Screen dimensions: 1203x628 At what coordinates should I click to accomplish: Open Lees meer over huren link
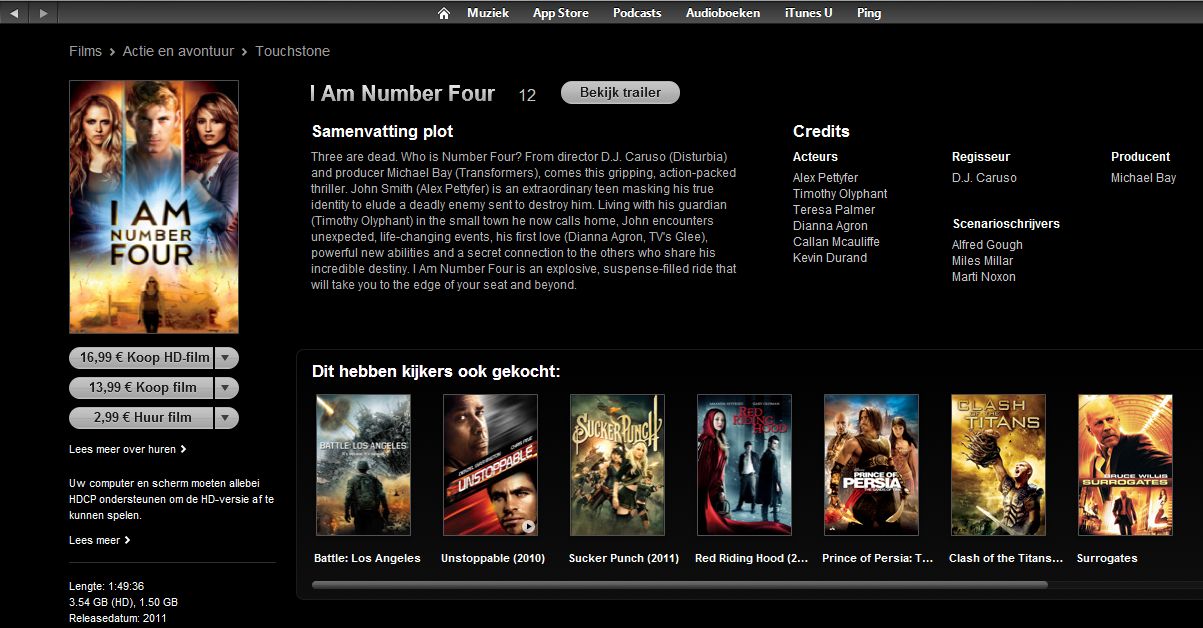pyautogui.click(x=128, y=449)
